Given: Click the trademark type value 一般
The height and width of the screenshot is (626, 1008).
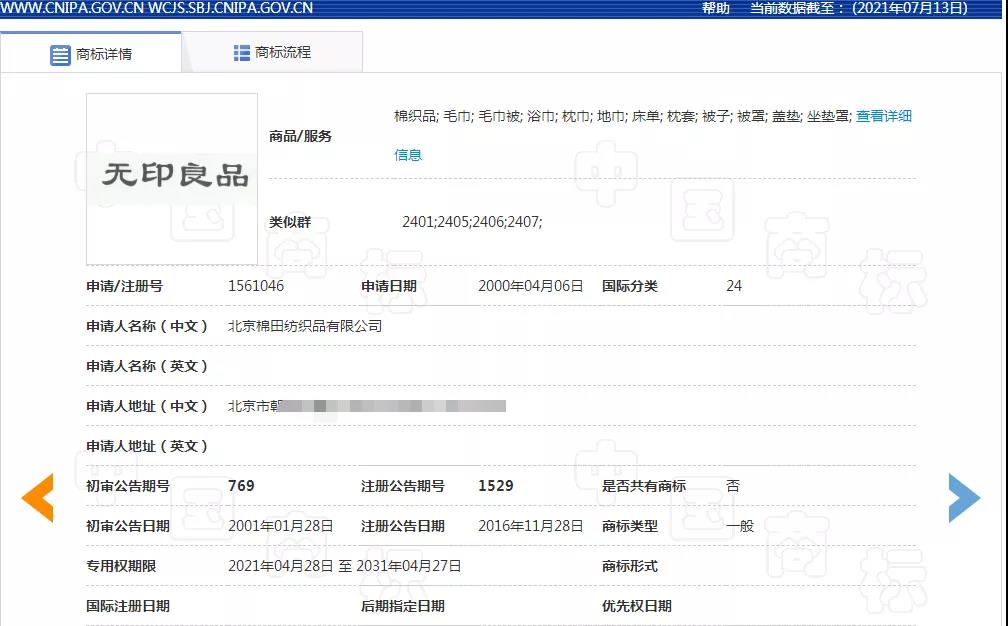Looking at the screenshot, I should coord(740,526).
